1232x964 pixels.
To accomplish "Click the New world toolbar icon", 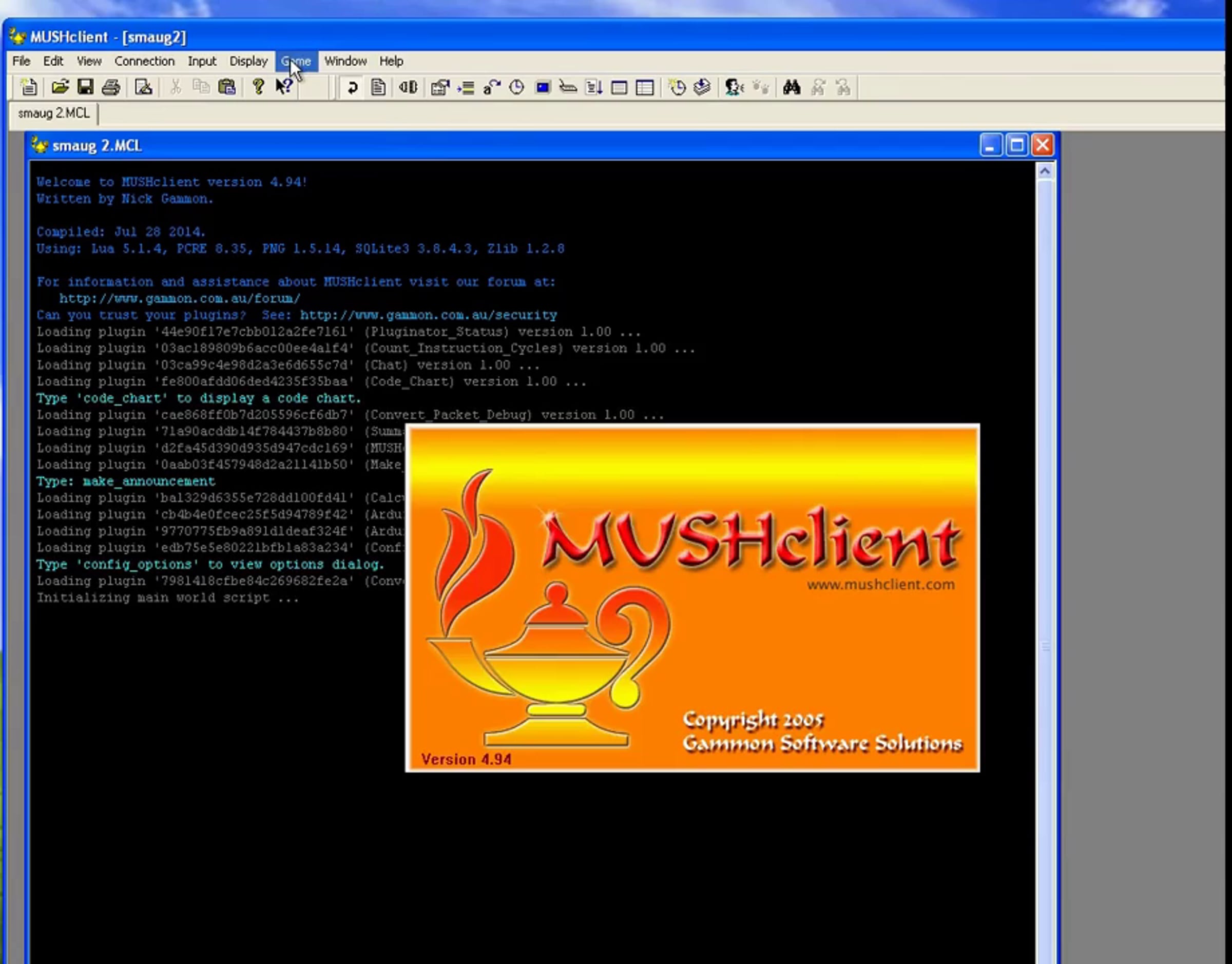I will coord(28,87).
